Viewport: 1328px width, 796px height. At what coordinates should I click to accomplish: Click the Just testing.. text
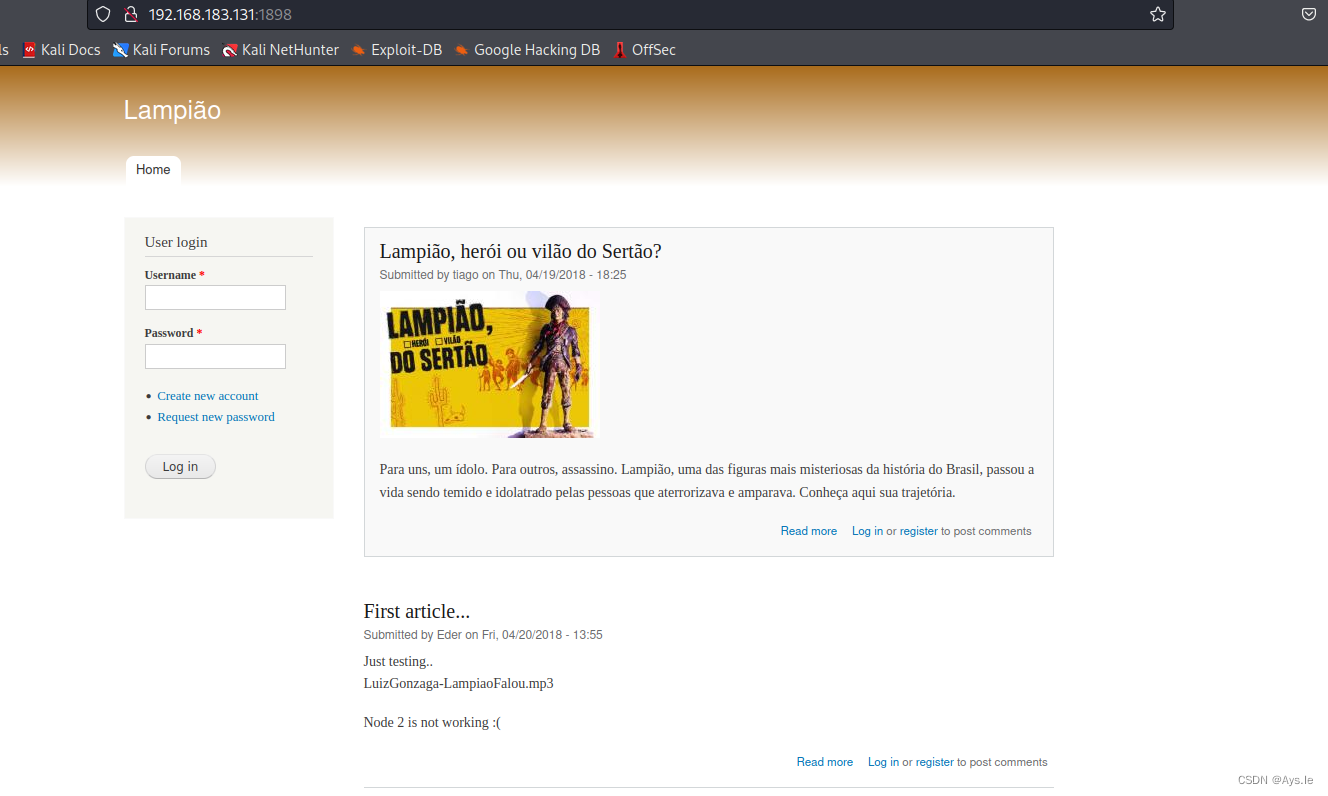click(x=398, y=661)
